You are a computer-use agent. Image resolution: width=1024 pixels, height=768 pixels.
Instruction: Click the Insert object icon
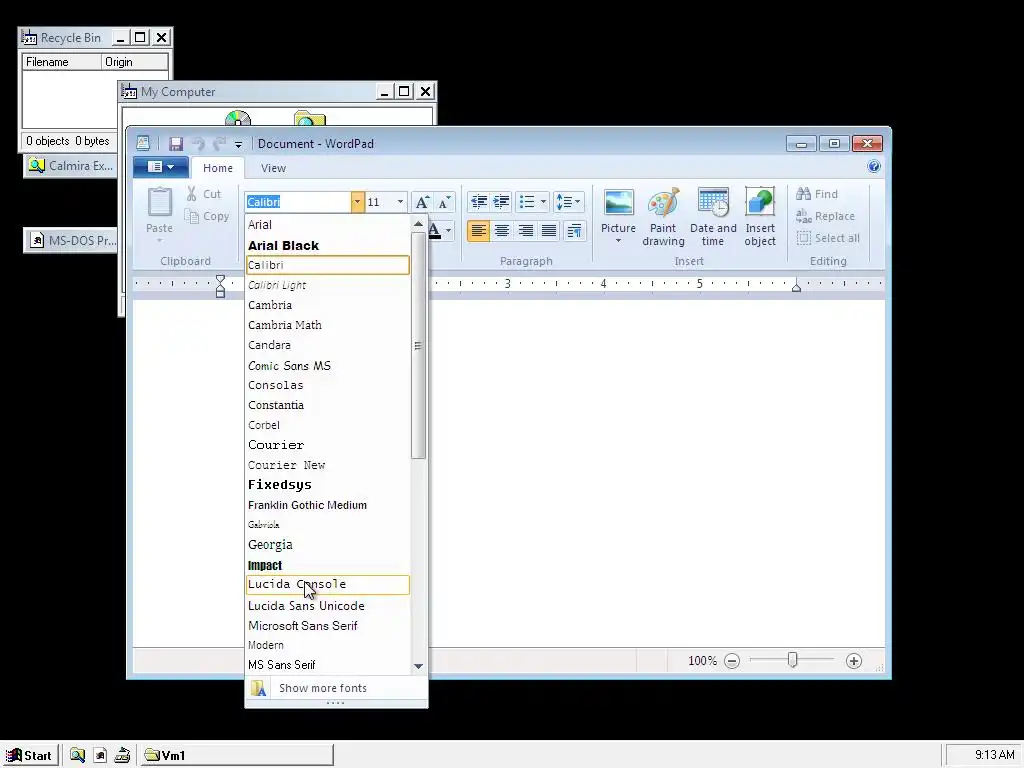coord(760,202)
